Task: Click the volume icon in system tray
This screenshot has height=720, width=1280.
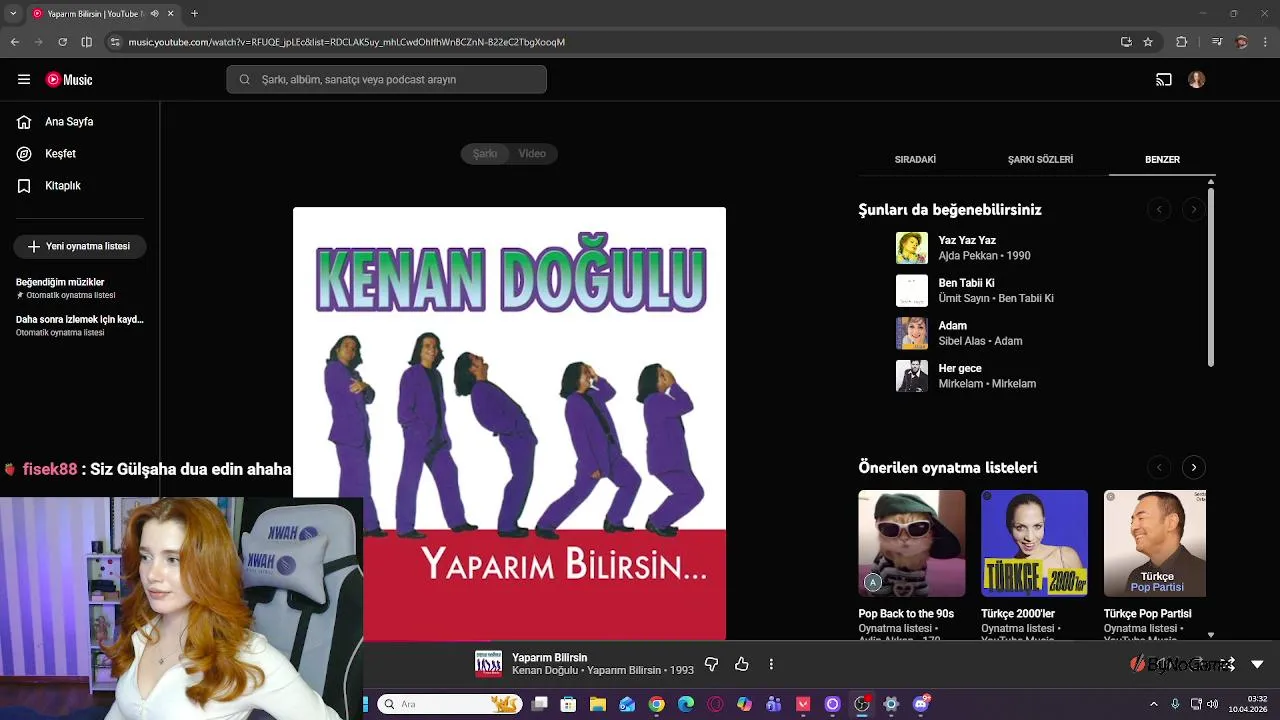Action: point(1213,704)
